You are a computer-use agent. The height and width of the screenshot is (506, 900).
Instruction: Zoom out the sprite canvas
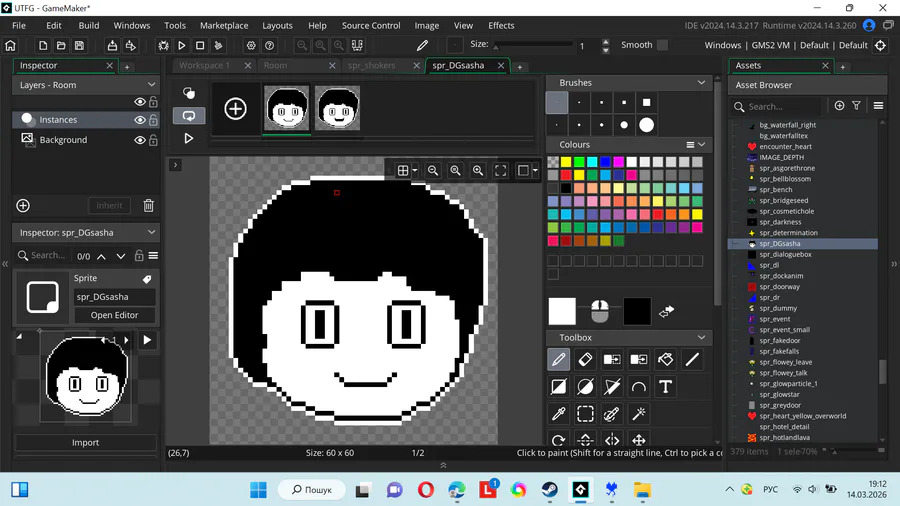click(433, 170)
